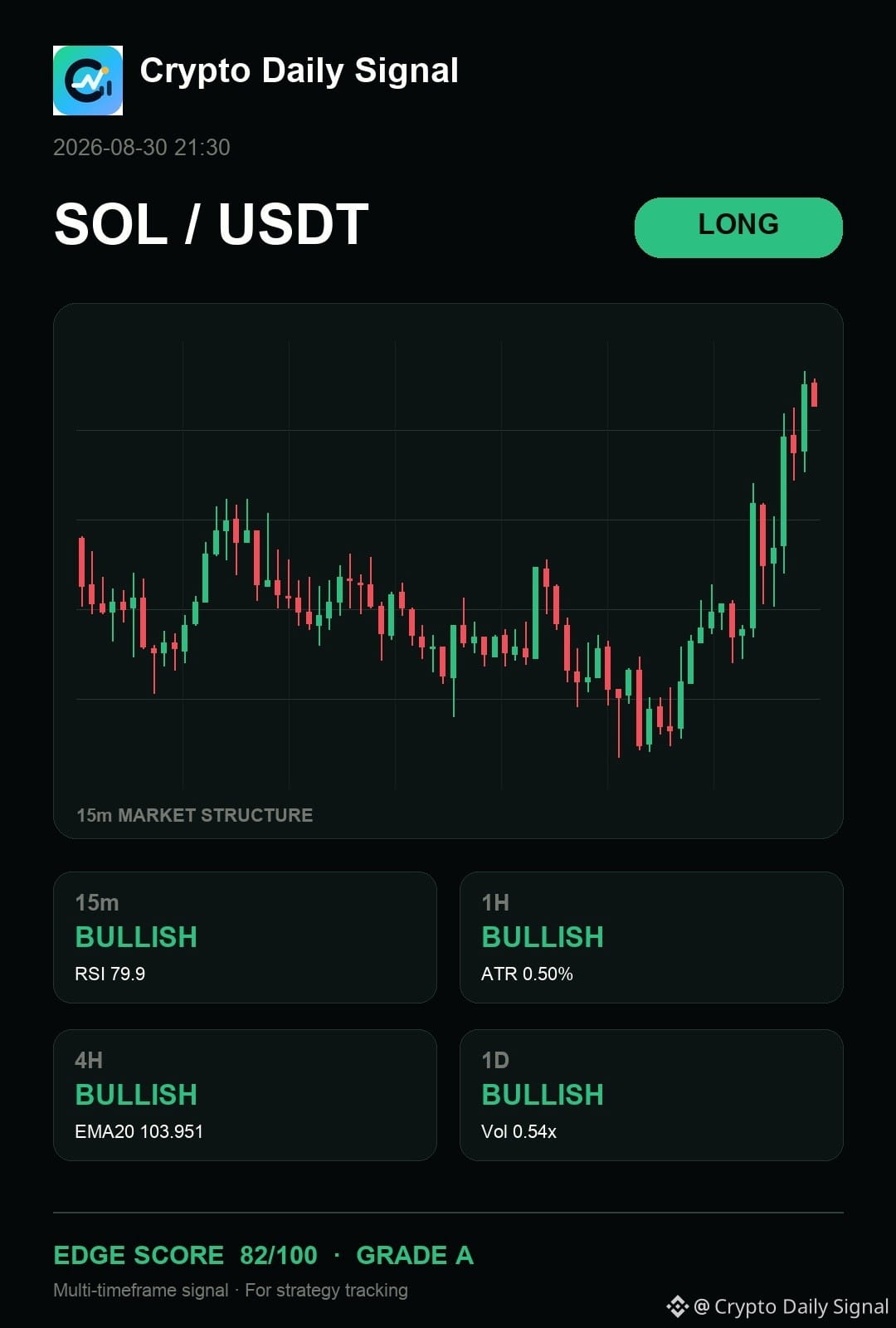Click the RSI 79.9 reading
The image size is (896, 1328).
pyautogui.click(x=110, y=974)
